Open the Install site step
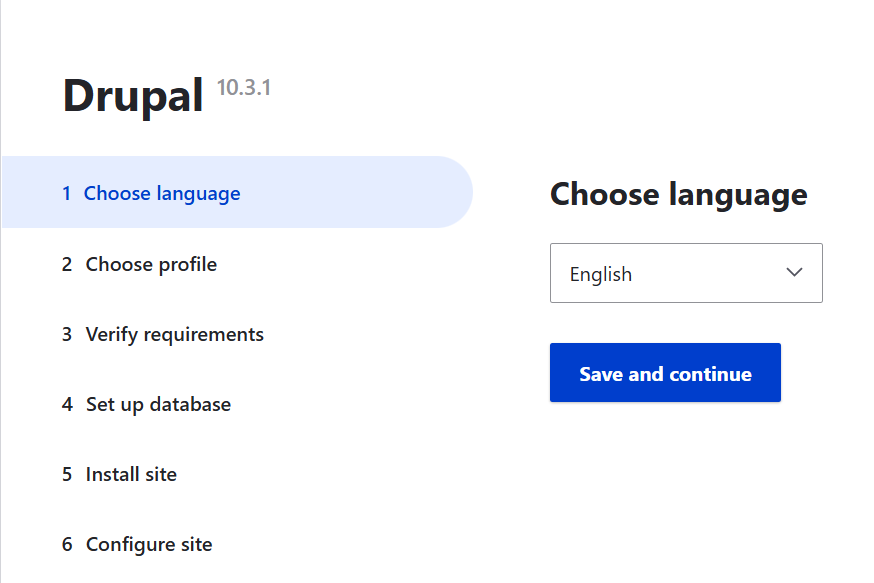874x583 pixels. pyautogui.click(x=129, y=473)
